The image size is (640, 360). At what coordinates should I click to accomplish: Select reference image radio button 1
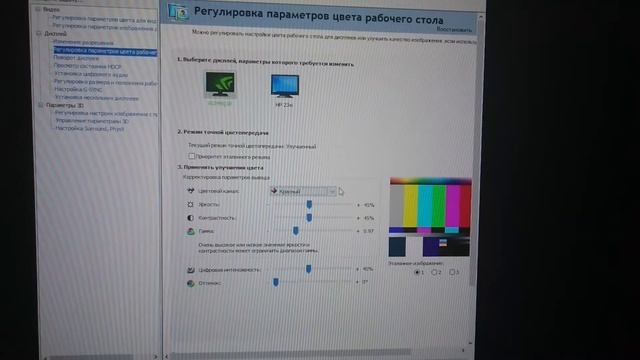click(417, 272)
